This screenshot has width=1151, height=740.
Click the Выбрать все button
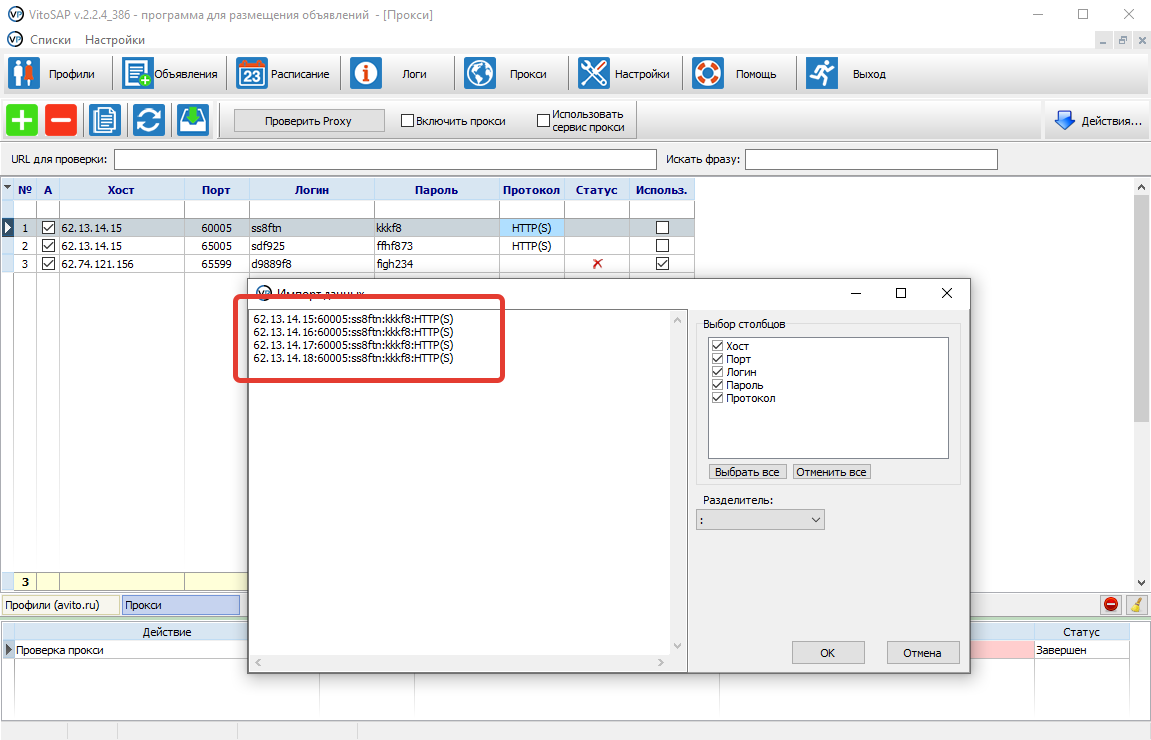747,472
